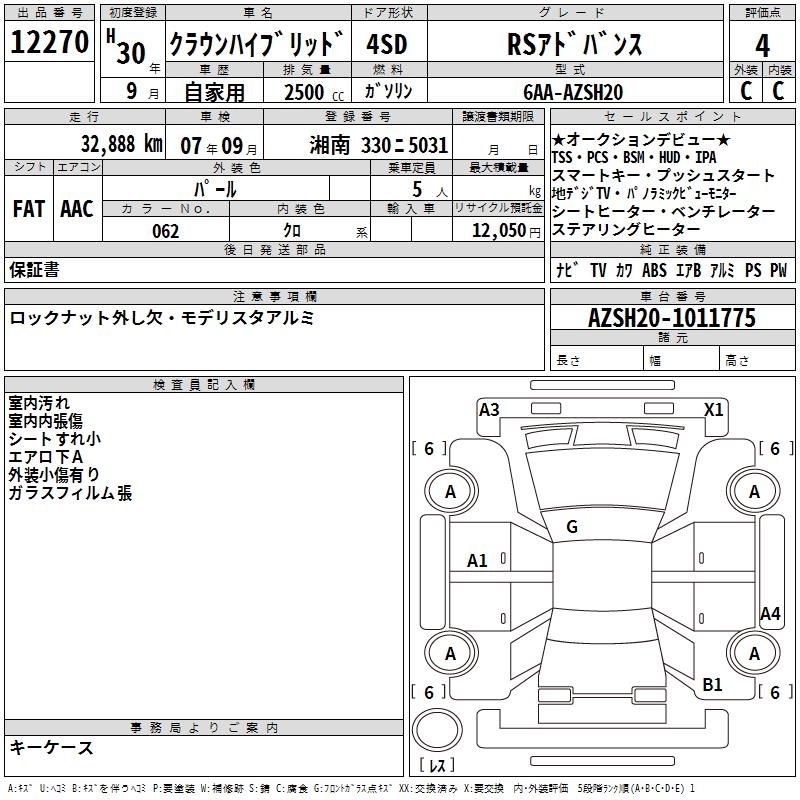
Task: Click the C grade under 内装
Action: coord(778,90)
